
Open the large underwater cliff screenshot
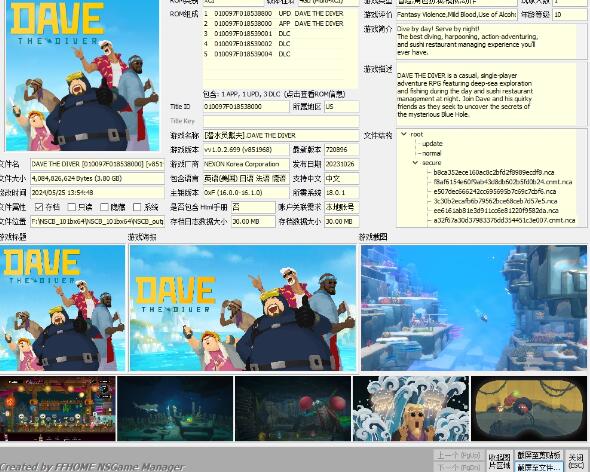(x=474, y=308)
